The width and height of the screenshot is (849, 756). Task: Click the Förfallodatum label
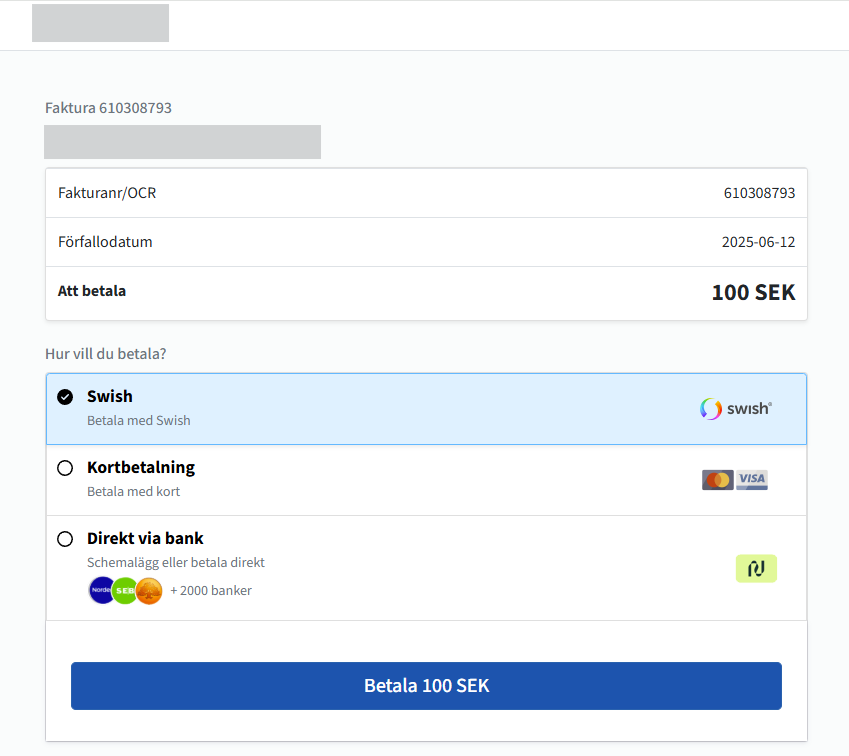point(105,242)
